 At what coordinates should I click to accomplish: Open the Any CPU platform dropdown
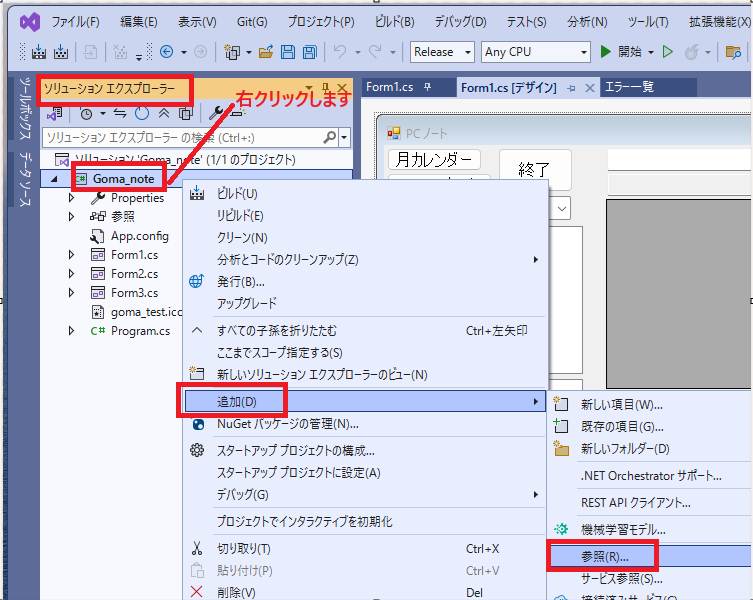click(536, 52)
